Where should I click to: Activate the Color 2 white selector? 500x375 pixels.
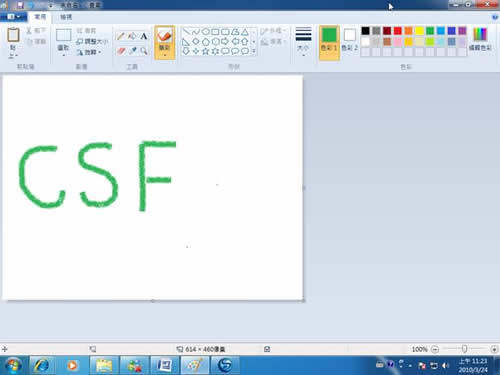pyautogui.click(x=350, y=39)
